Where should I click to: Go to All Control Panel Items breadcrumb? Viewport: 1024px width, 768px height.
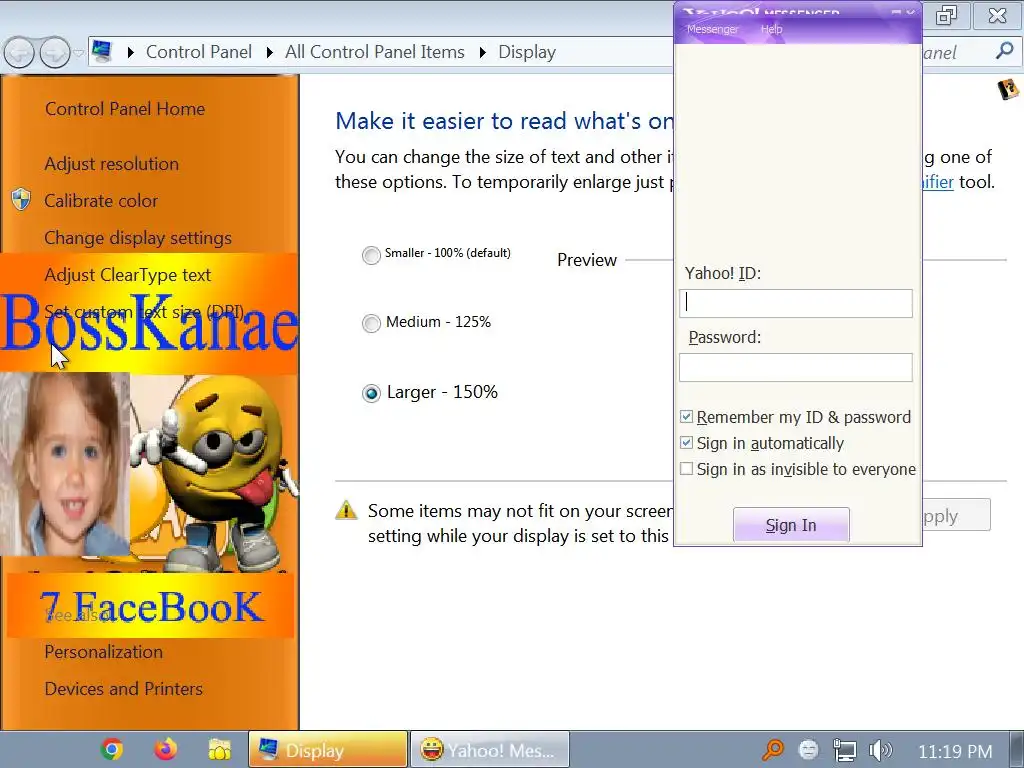coord(374,52)
